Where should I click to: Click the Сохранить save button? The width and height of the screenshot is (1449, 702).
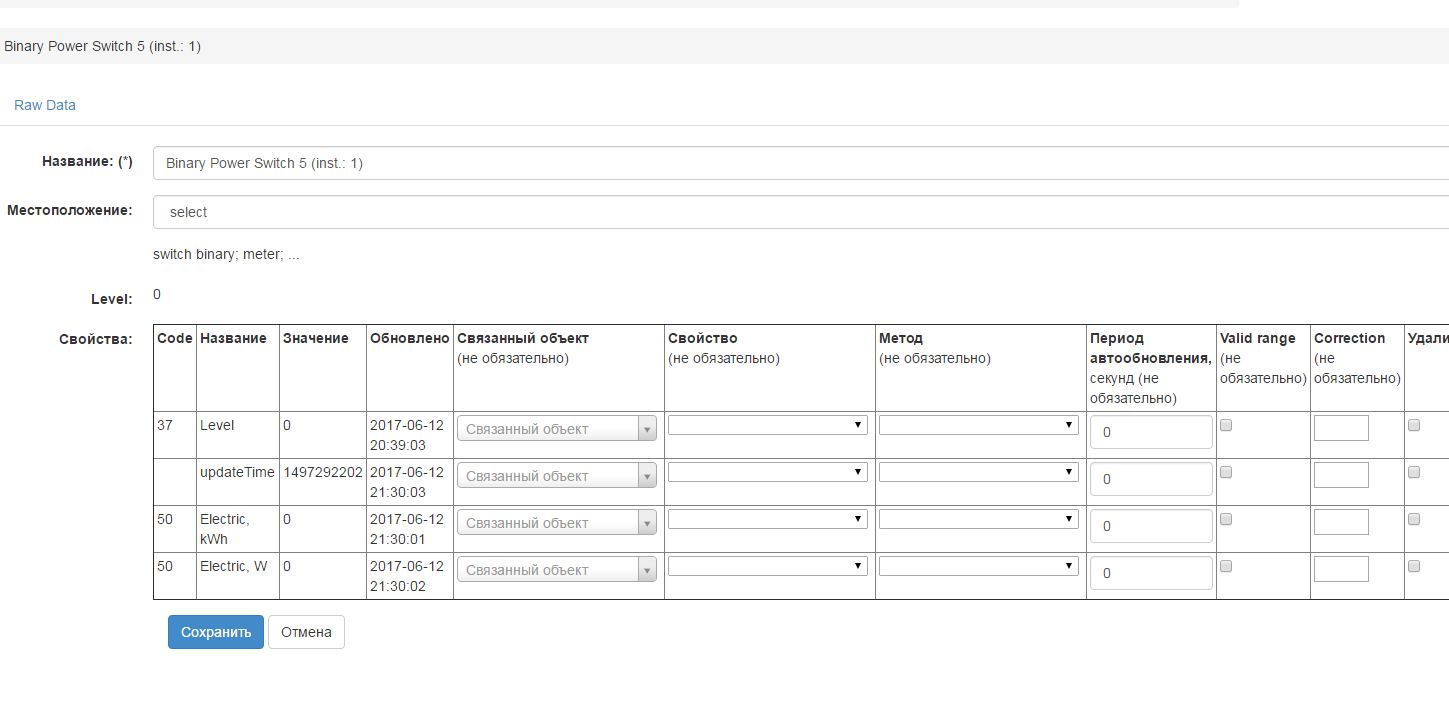tap(216, 632)
